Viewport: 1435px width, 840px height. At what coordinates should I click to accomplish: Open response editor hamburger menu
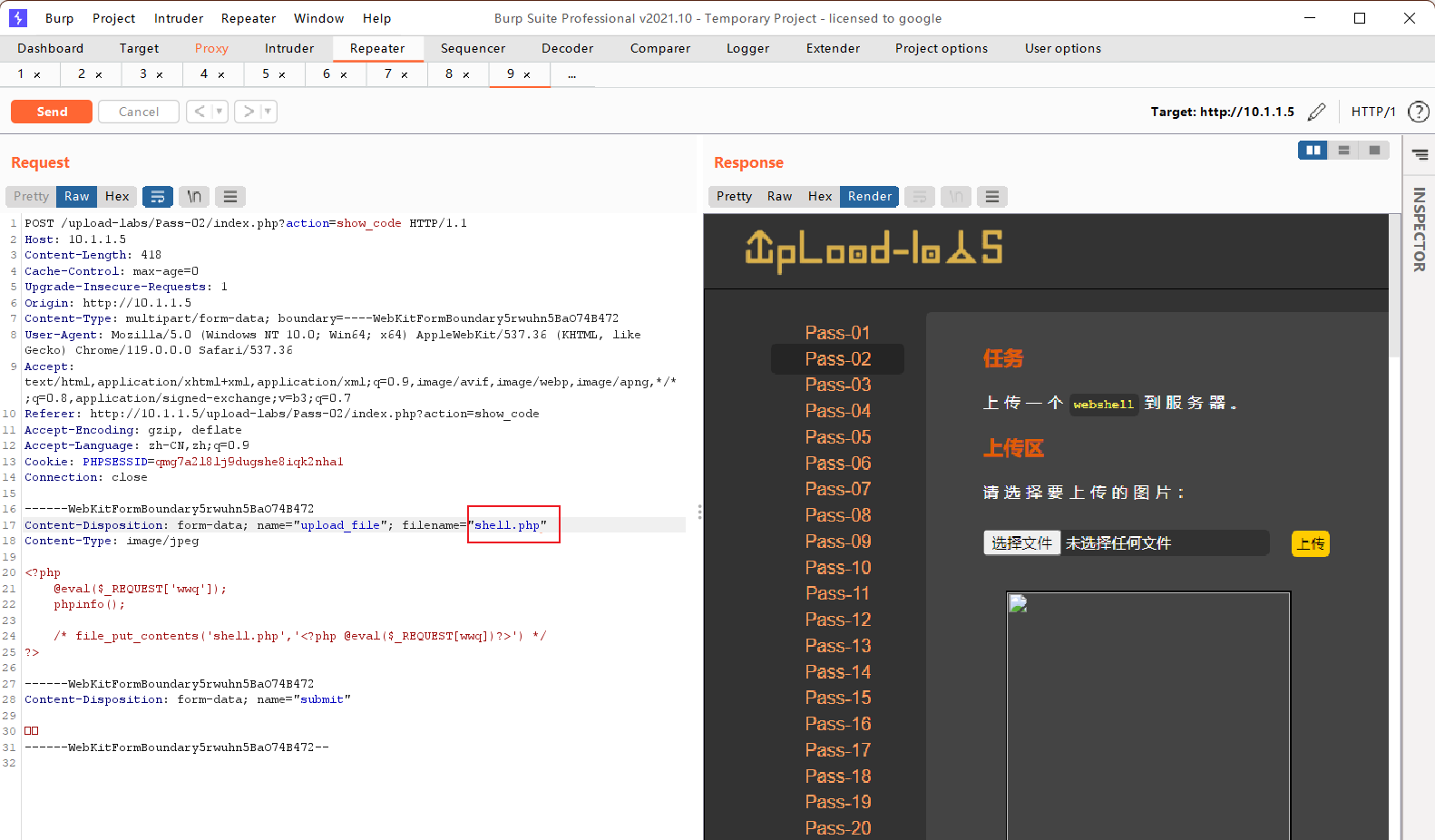tap(992, 196)
